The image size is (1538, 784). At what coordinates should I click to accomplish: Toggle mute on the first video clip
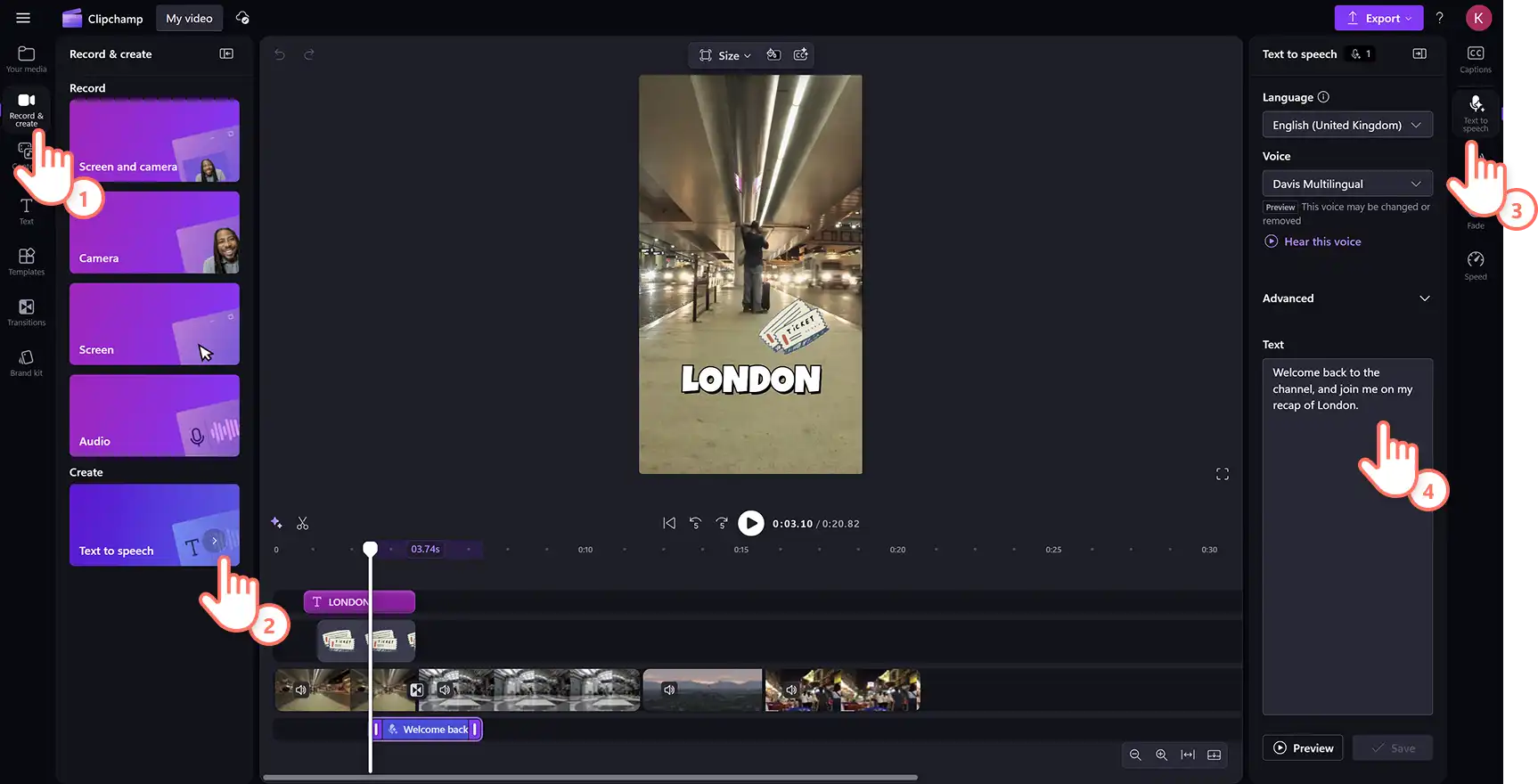coord(301,690)
